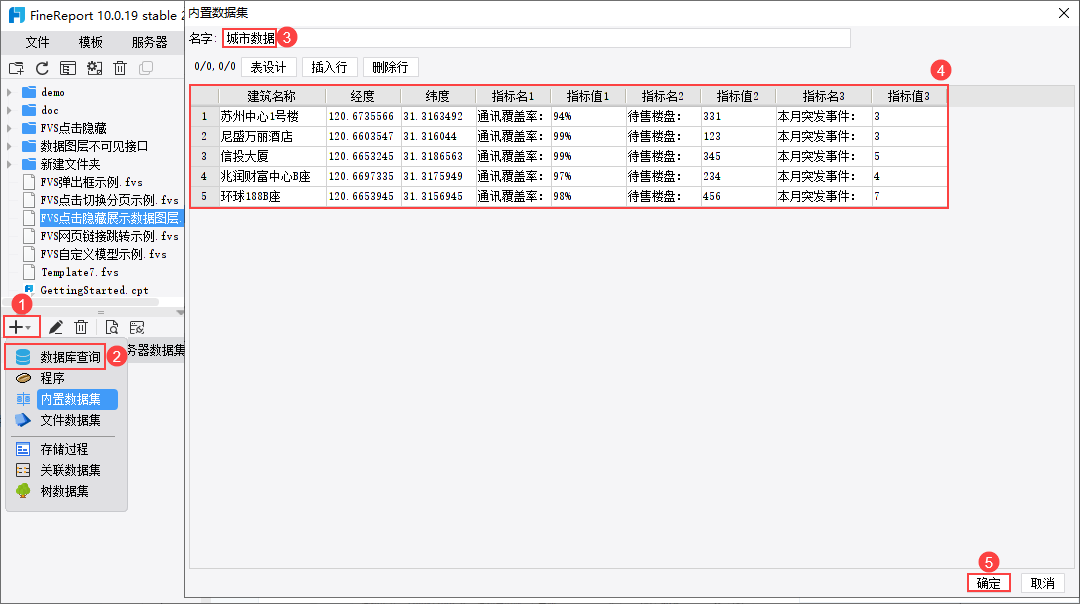The height and width of the screenshot is (604, 1080).
Task: Open the plus add-dataset dropdown
Action: [x=20, y=327]
